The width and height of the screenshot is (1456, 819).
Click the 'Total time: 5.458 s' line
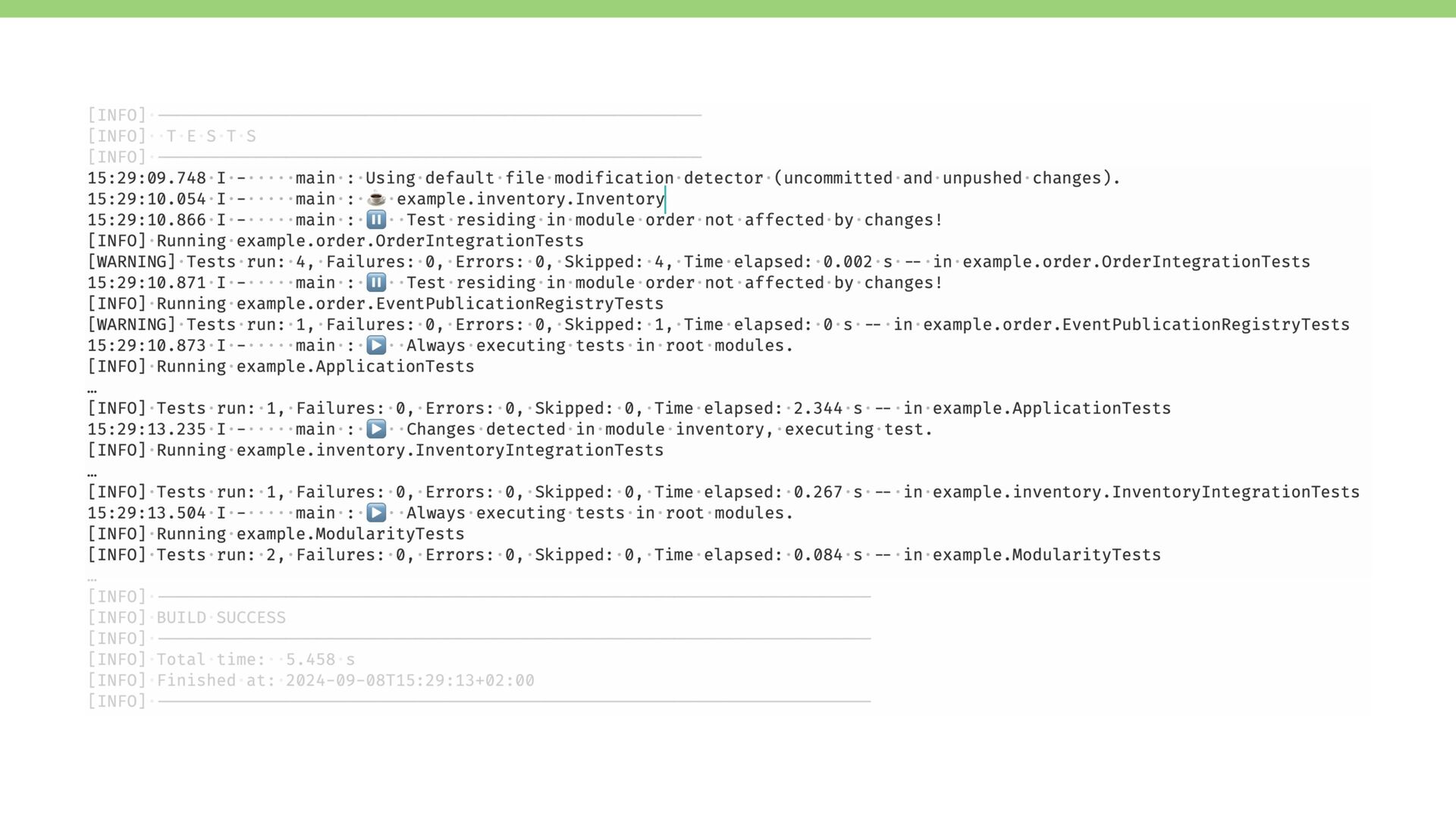(x=256, y=660)
